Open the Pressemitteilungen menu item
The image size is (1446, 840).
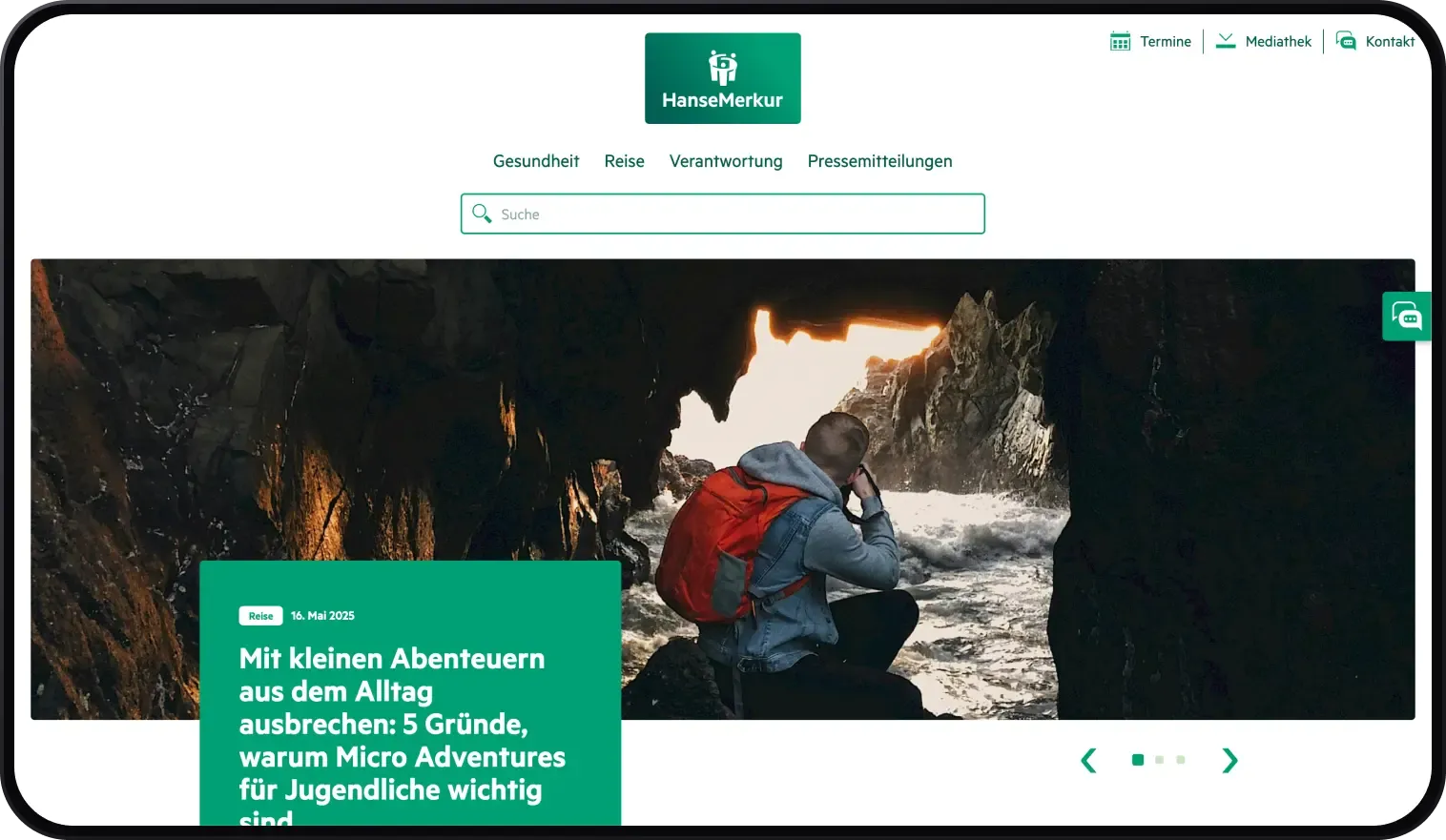pyautogui.click(x=880, y=161)
